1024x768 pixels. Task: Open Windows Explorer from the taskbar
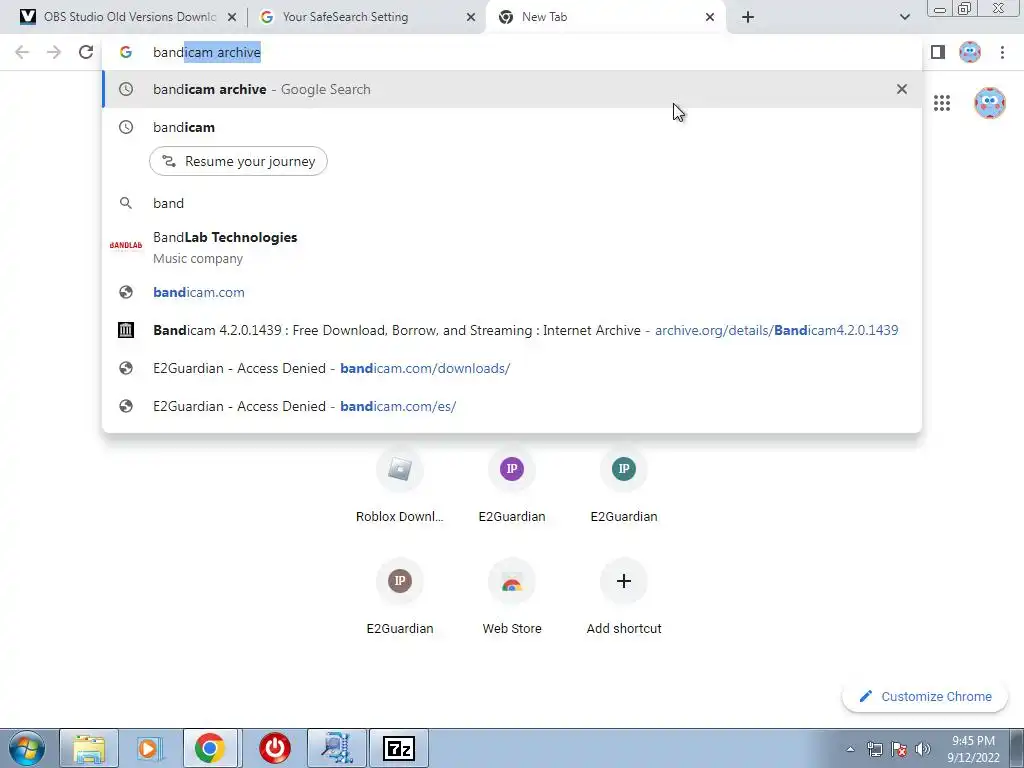tap(89, 748)
